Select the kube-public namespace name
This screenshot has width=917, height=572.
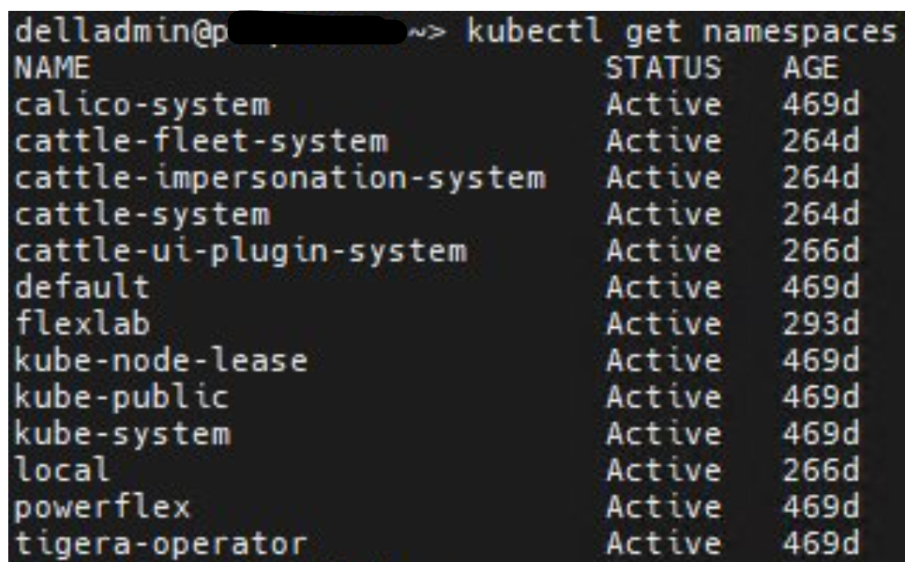tap(121, 398)
